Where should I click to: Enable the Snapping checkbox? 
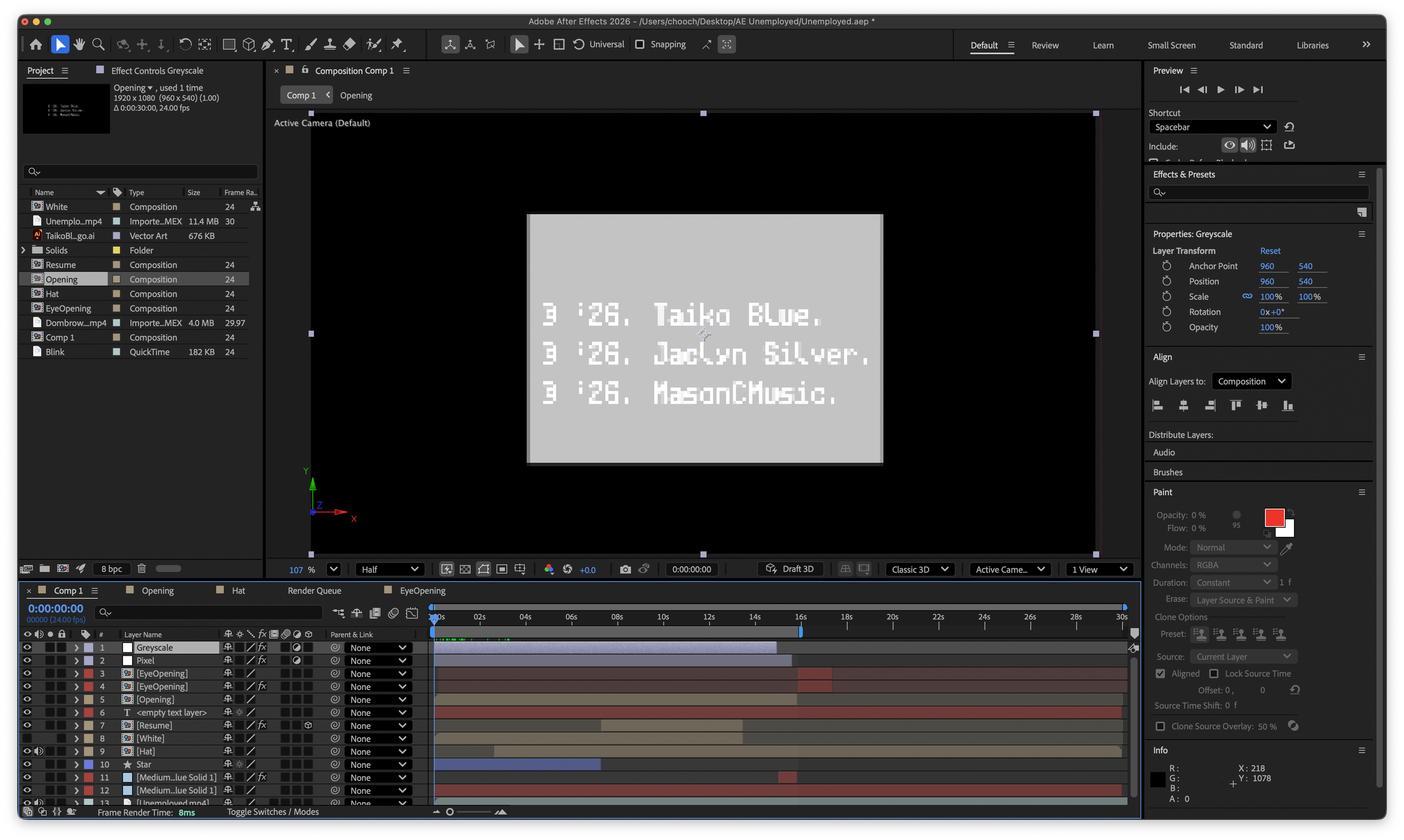point(640,44)
